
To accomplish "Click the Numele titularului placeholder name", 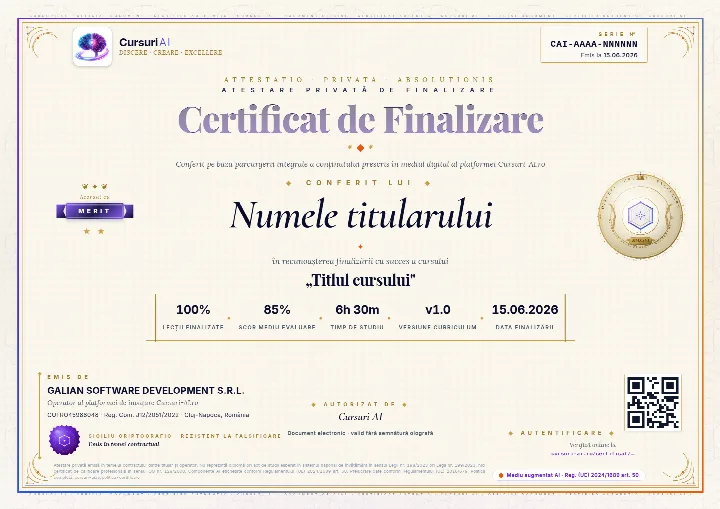I will pyautogui.click(x=361, y=215).
